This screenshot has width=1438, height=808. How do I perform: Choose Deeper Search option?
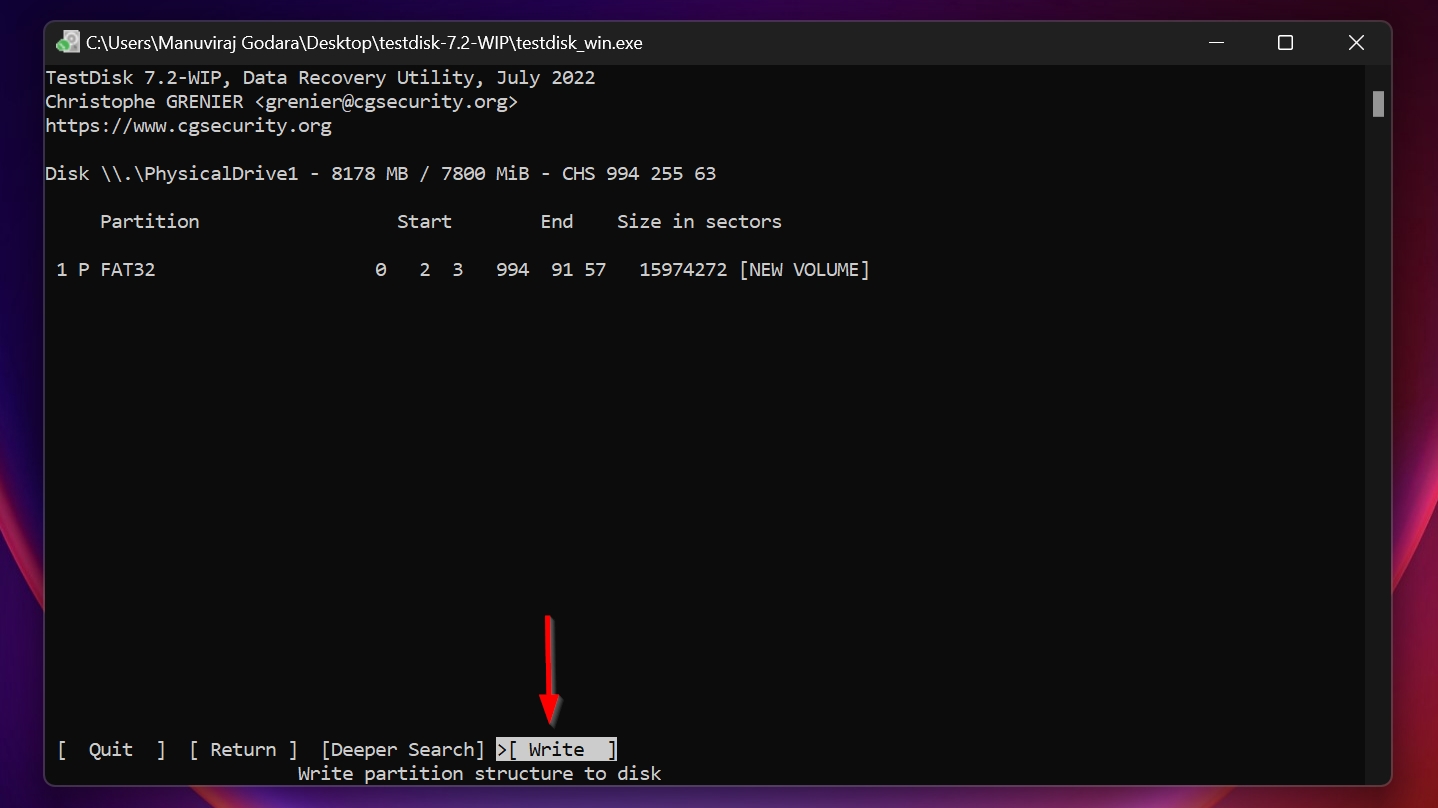pyautogui.click(x=402, y=750)
